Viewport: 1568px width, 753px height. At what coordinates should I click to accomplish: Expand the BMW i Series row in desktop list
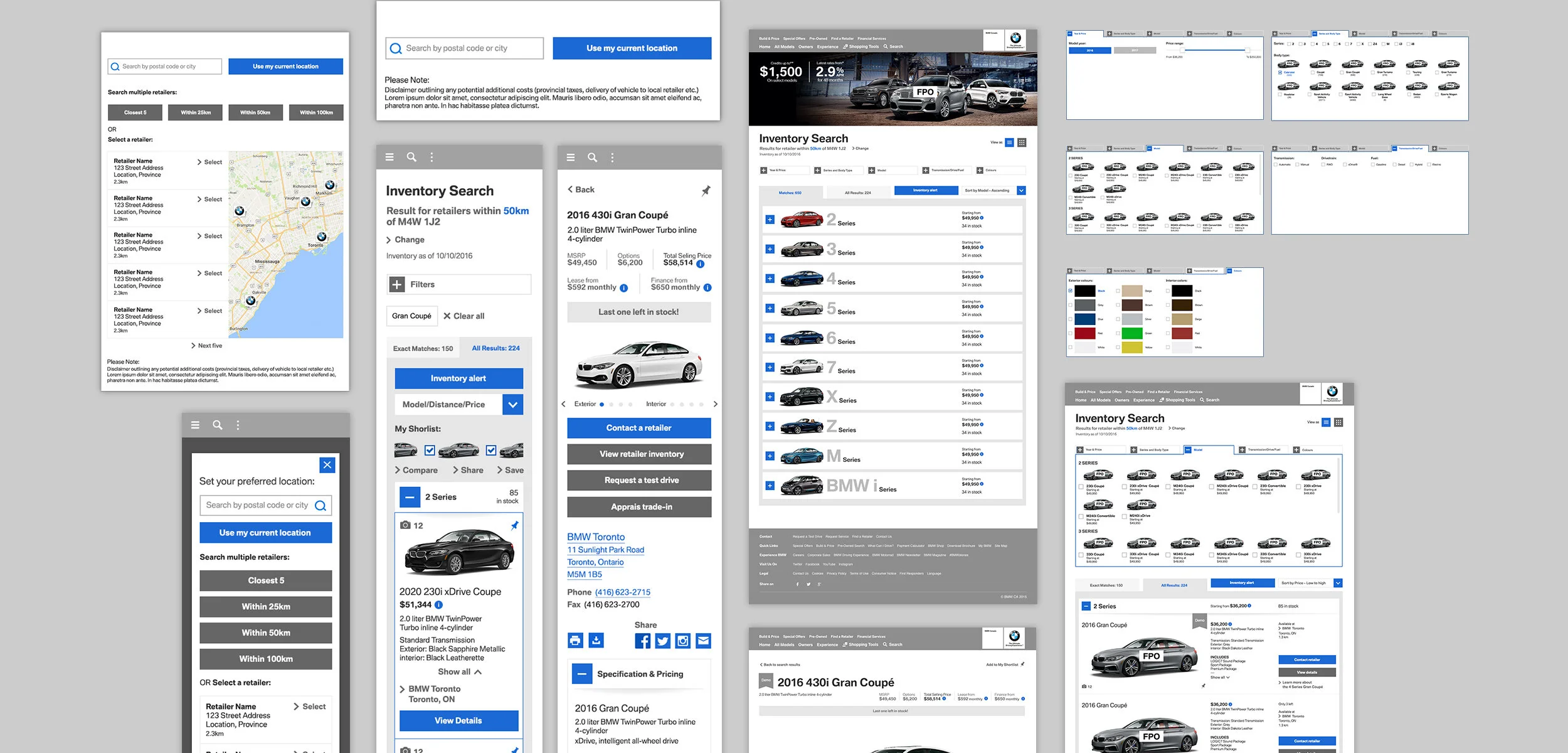click(x=770, y=486)
